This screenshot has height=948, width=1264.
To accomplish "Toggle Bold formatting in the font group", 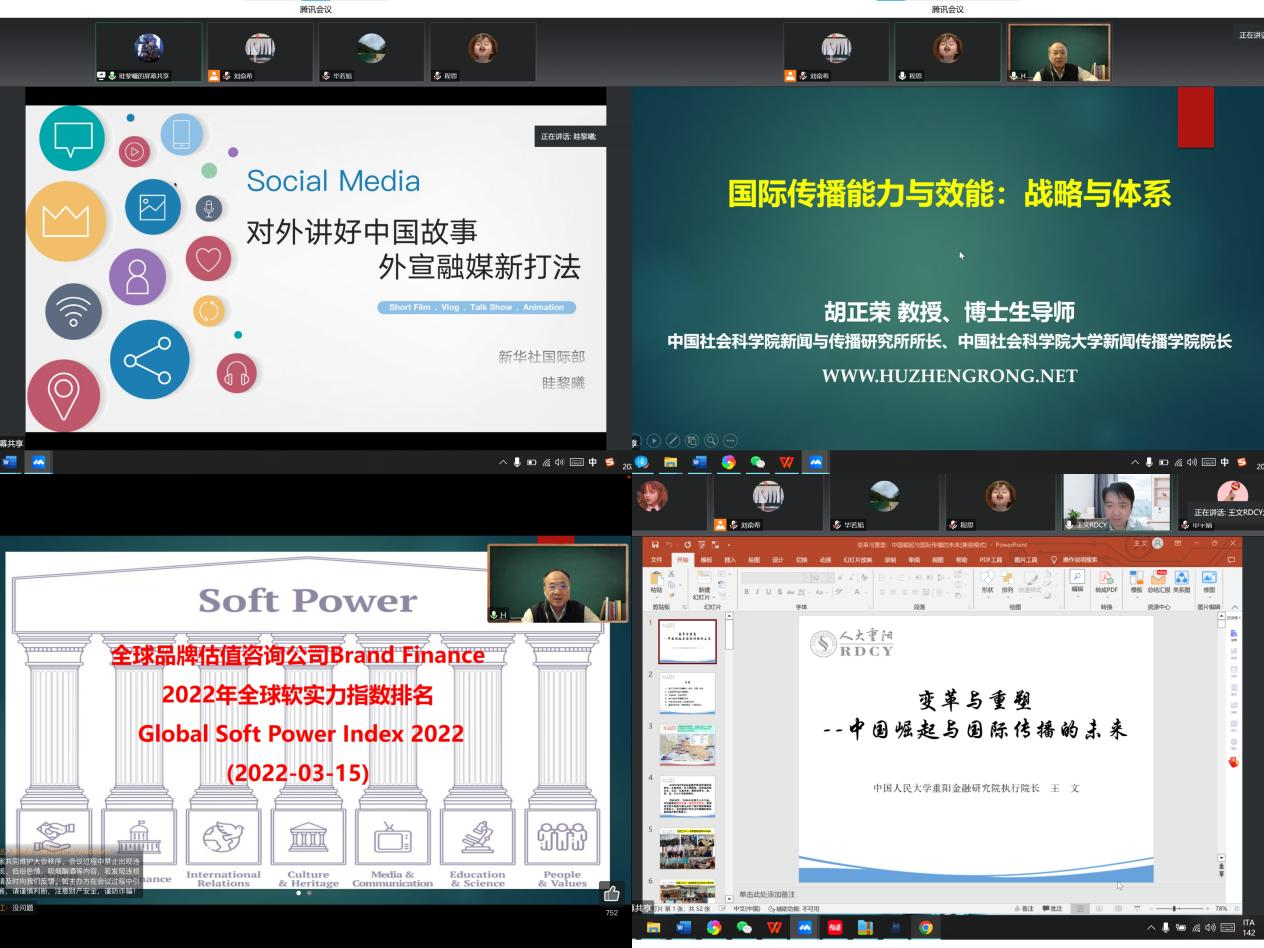I will [747, 592].
